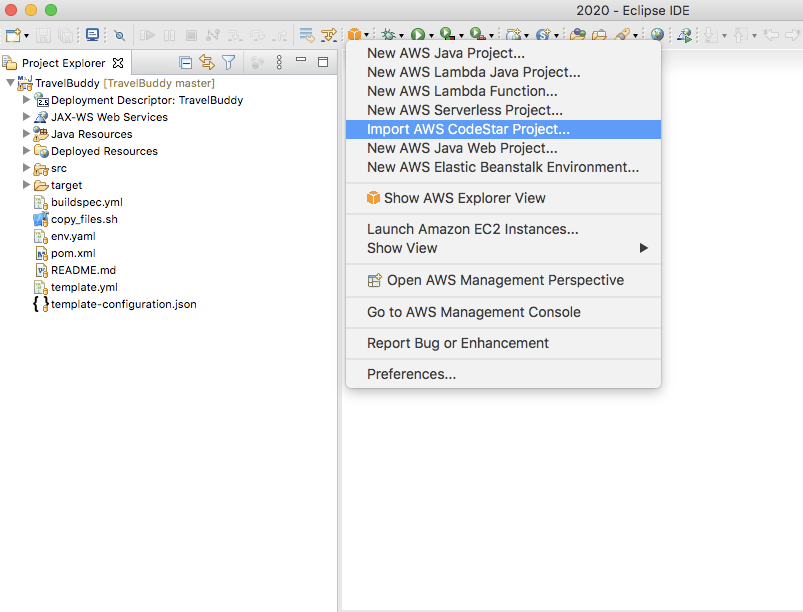The width and height of the screenshot is (803, 612).
Task: Click the Step Over debug icon
Action: (x=257, y=35)
